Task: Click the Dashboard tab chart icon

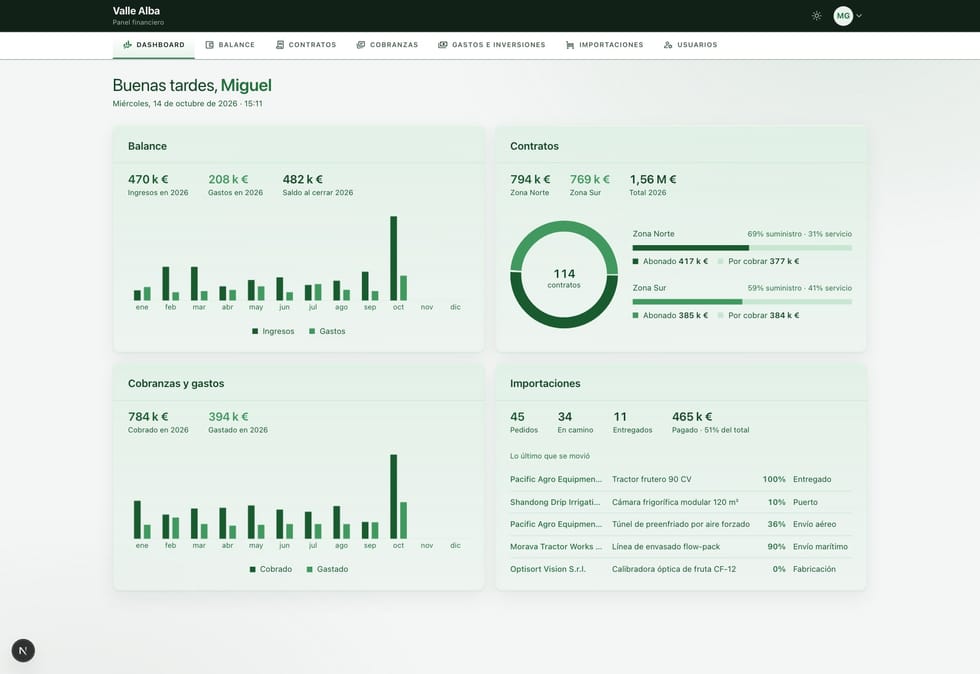Action: click(128, 44)
